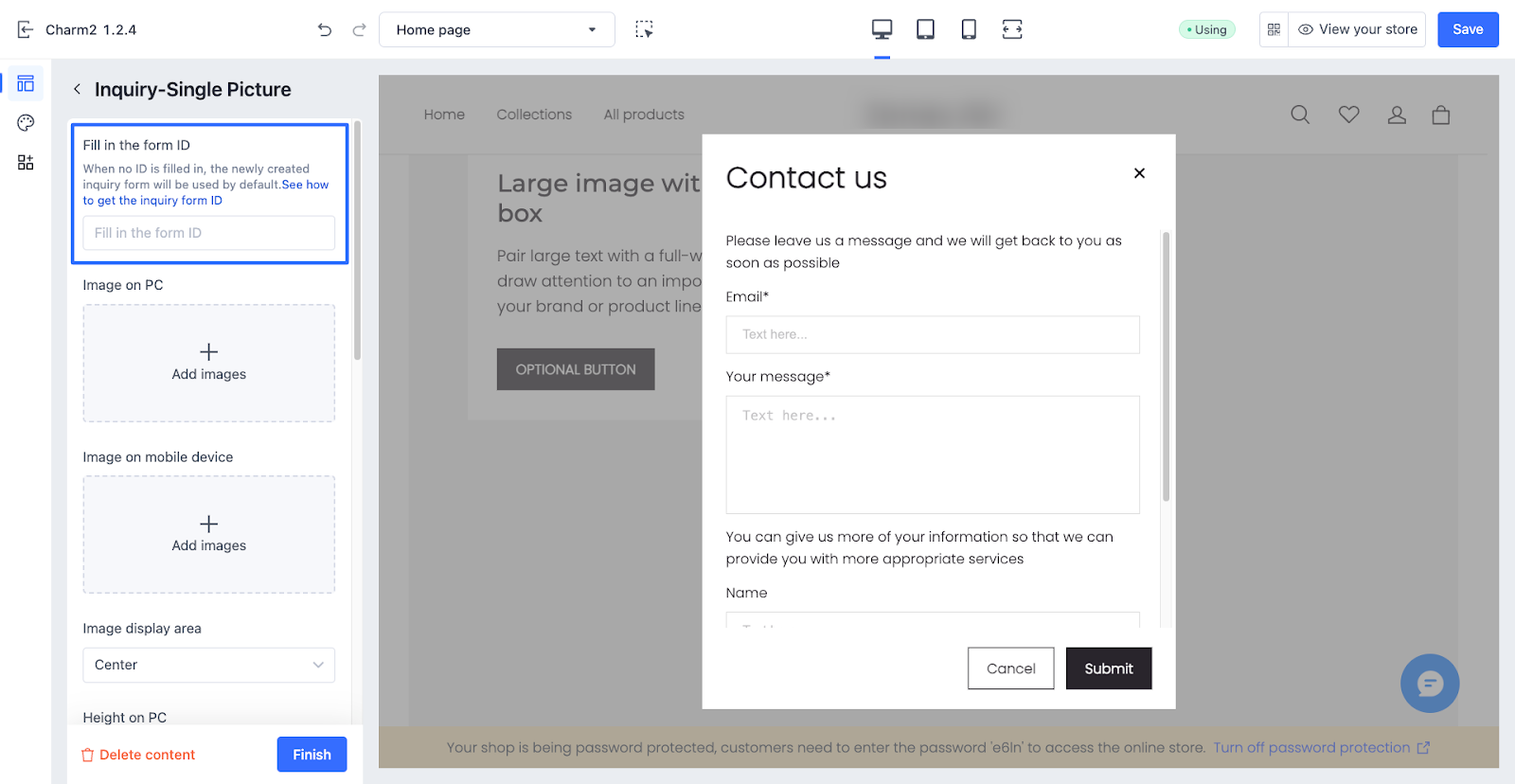Viewport: 1515px width, 784px height.
Task: Open the Home page selector dropdown
Action: 496,29
